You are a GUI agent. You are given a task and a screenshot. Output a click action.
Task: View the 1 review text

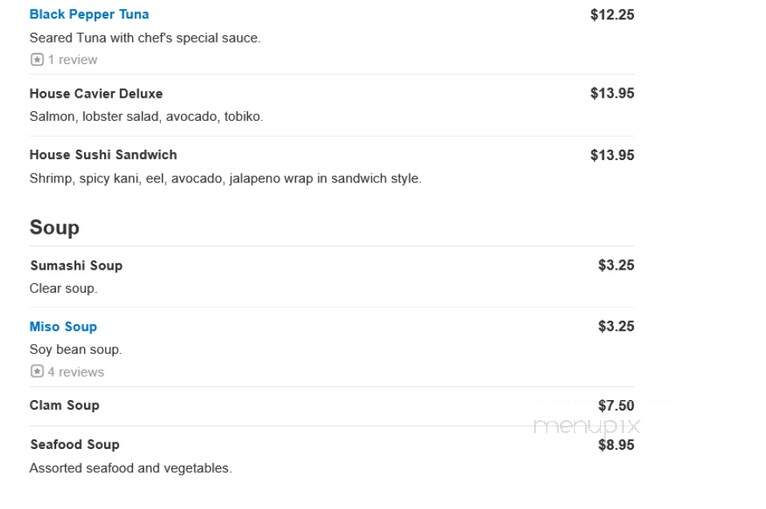coord(73,60)
